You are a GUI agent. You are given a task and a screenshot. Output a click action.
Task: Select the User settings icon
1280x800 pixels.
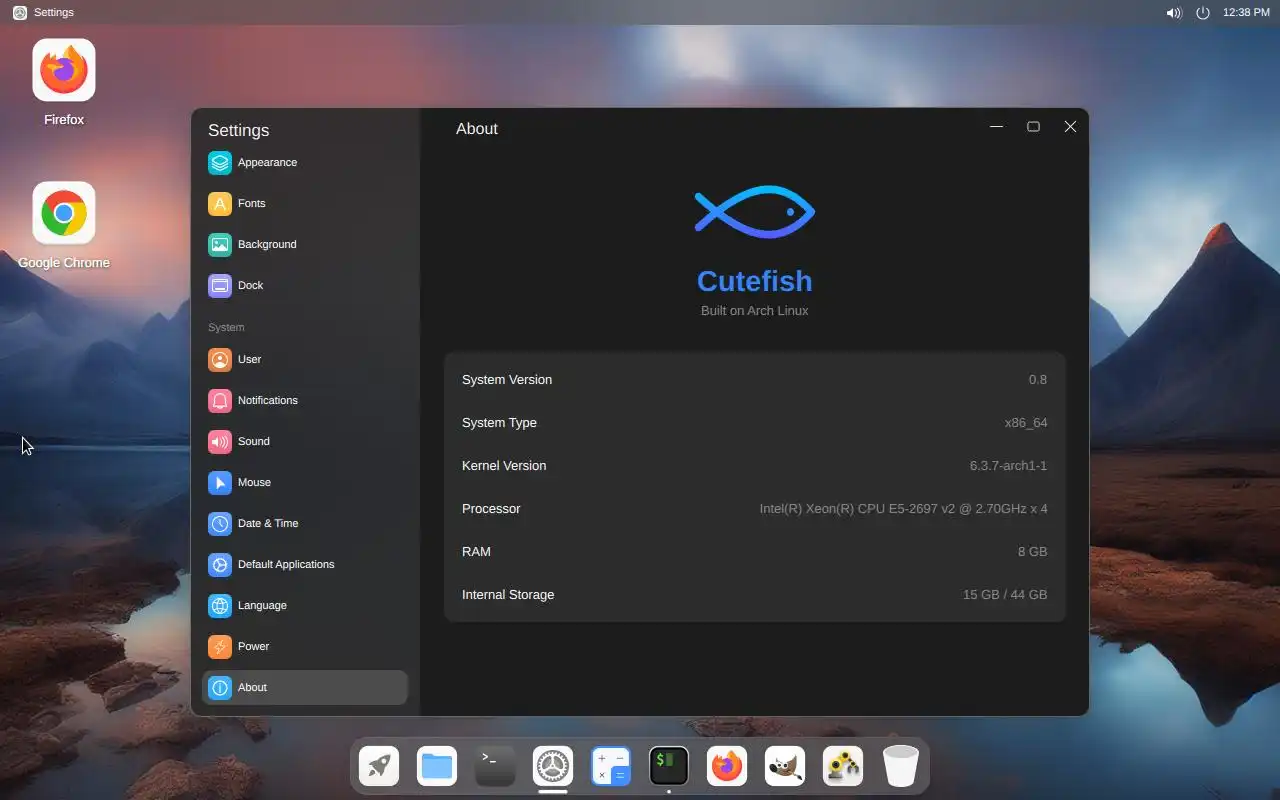220,359
